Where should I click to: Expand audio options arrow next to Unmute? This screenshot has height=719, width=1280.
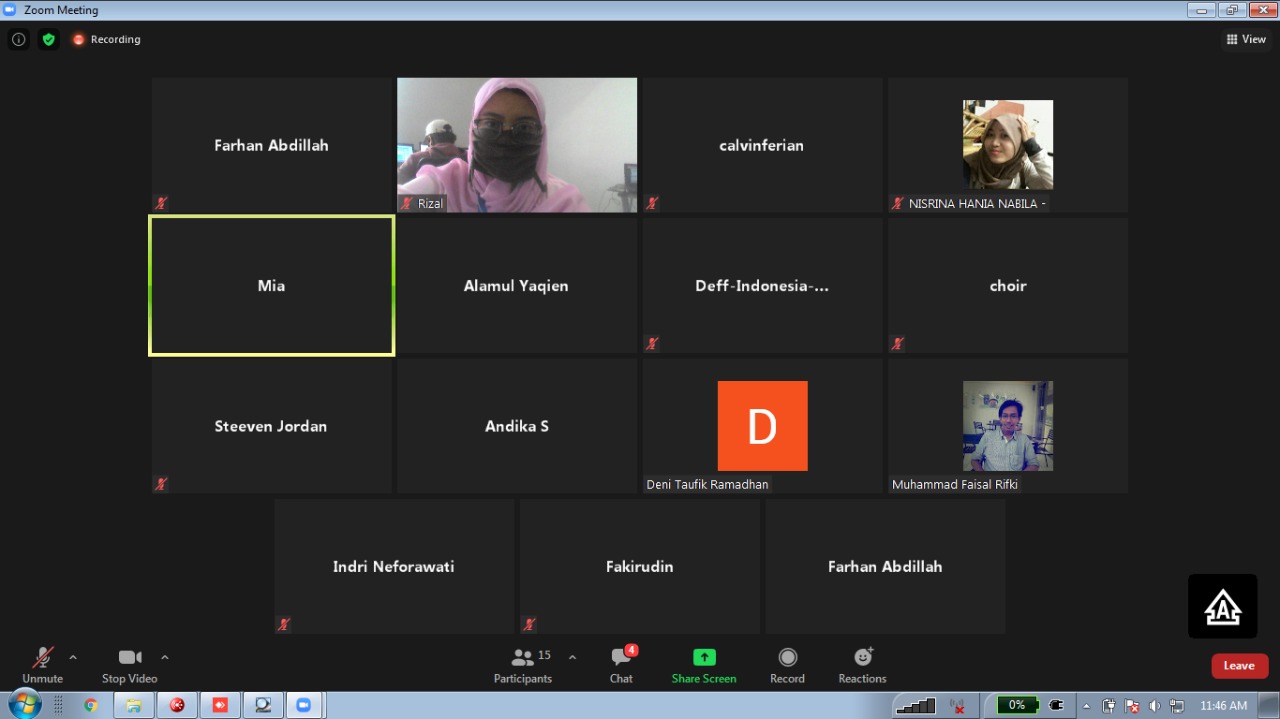tap(73, 657)
